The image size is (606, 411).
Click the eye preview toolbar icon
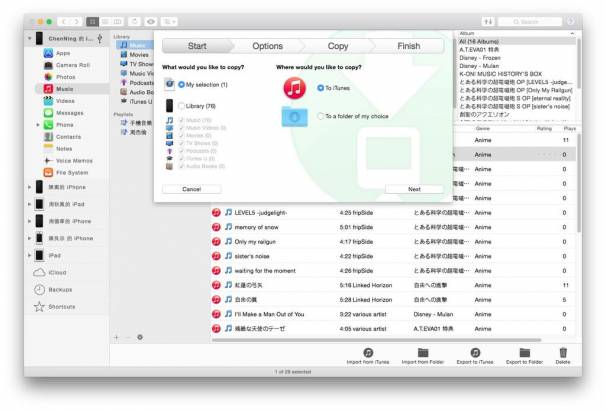click(x=151, y=22)
